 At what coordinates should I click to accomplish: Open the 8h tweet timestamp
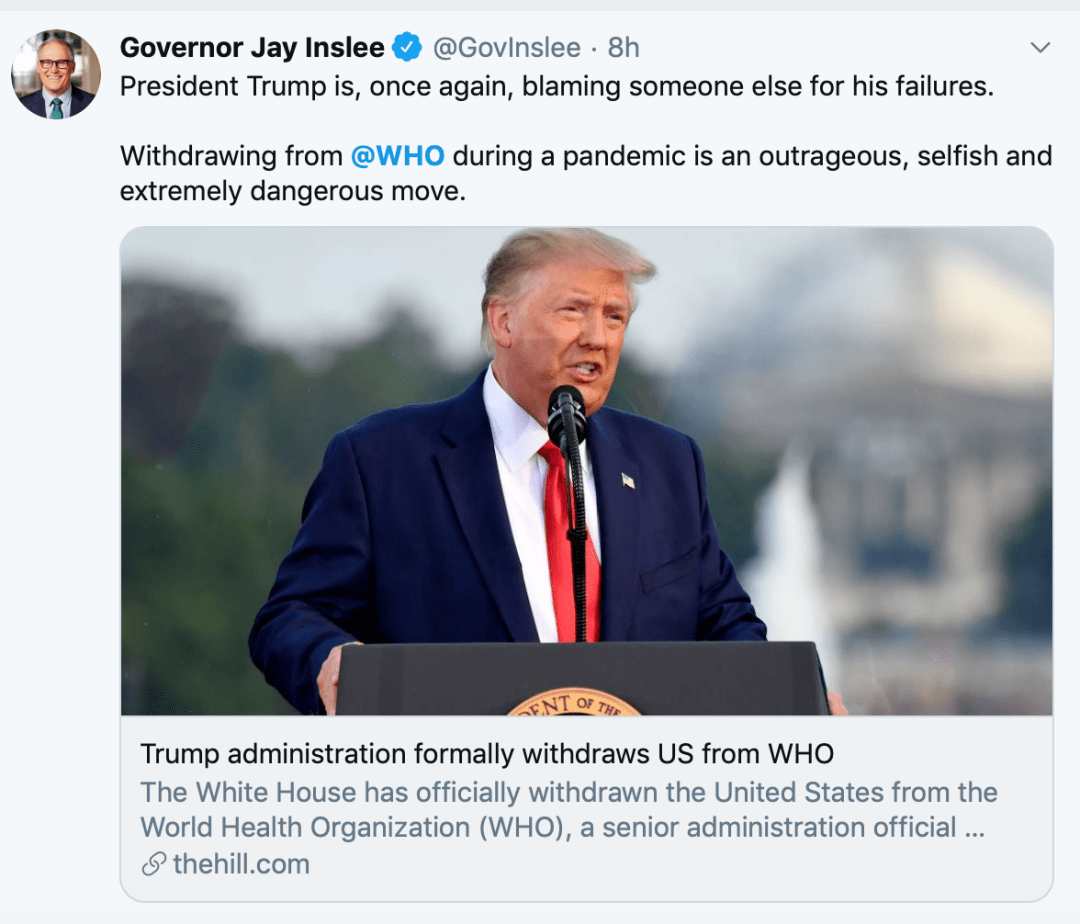623,48
